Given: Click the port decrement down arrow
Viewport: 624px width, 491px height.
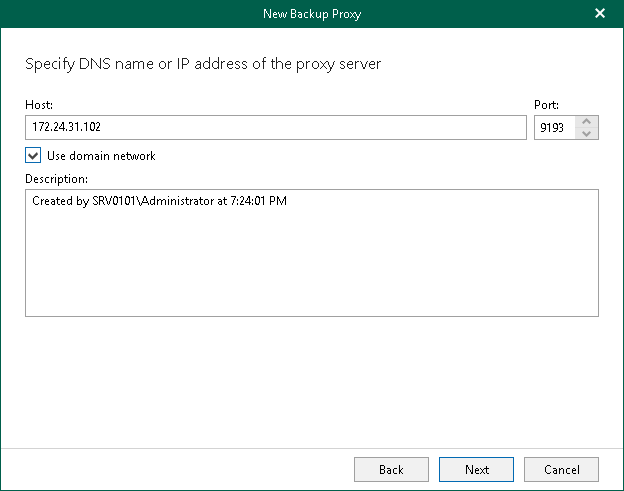Looking at the screenshot, I should coord(587,133).
